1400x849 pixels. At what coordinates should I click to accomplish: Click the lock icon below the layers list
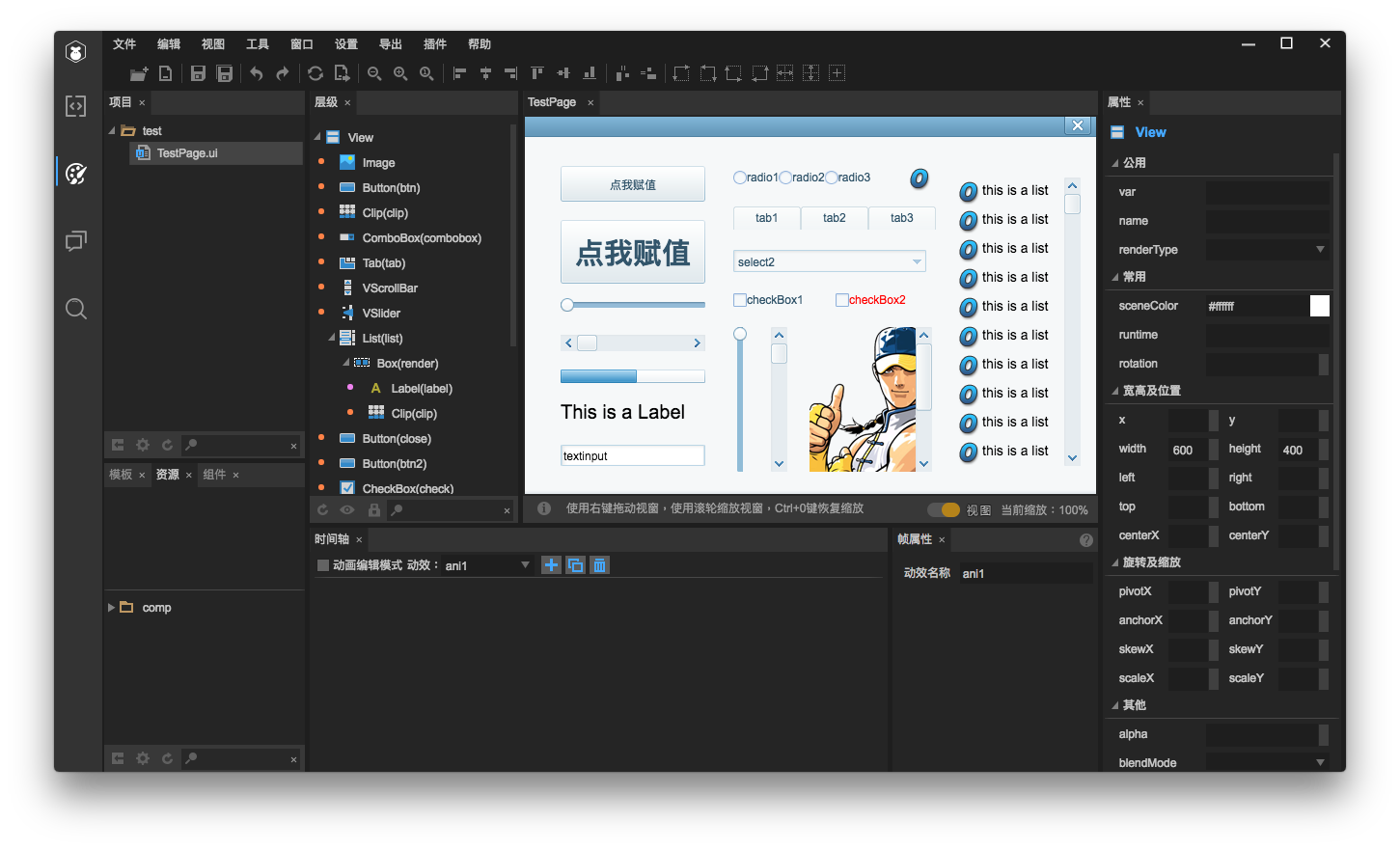373,510
